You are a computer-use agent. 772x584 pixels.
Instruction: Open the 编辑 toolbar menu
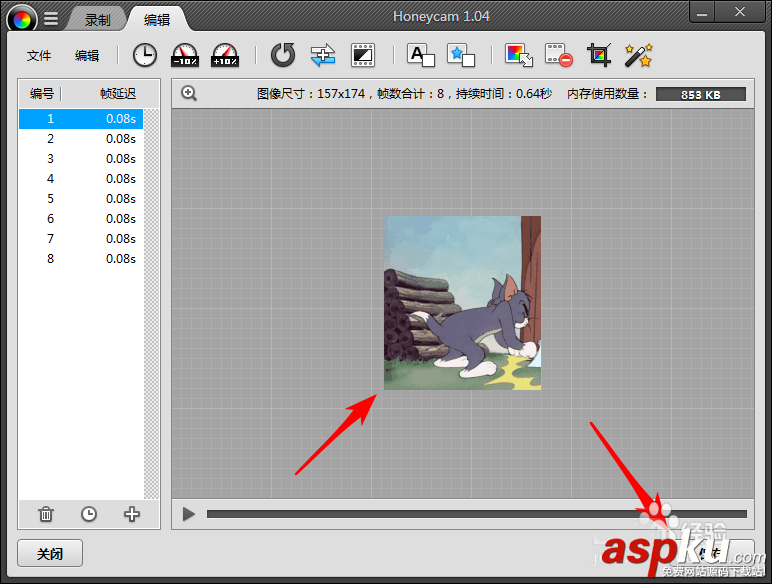point(87,56)
